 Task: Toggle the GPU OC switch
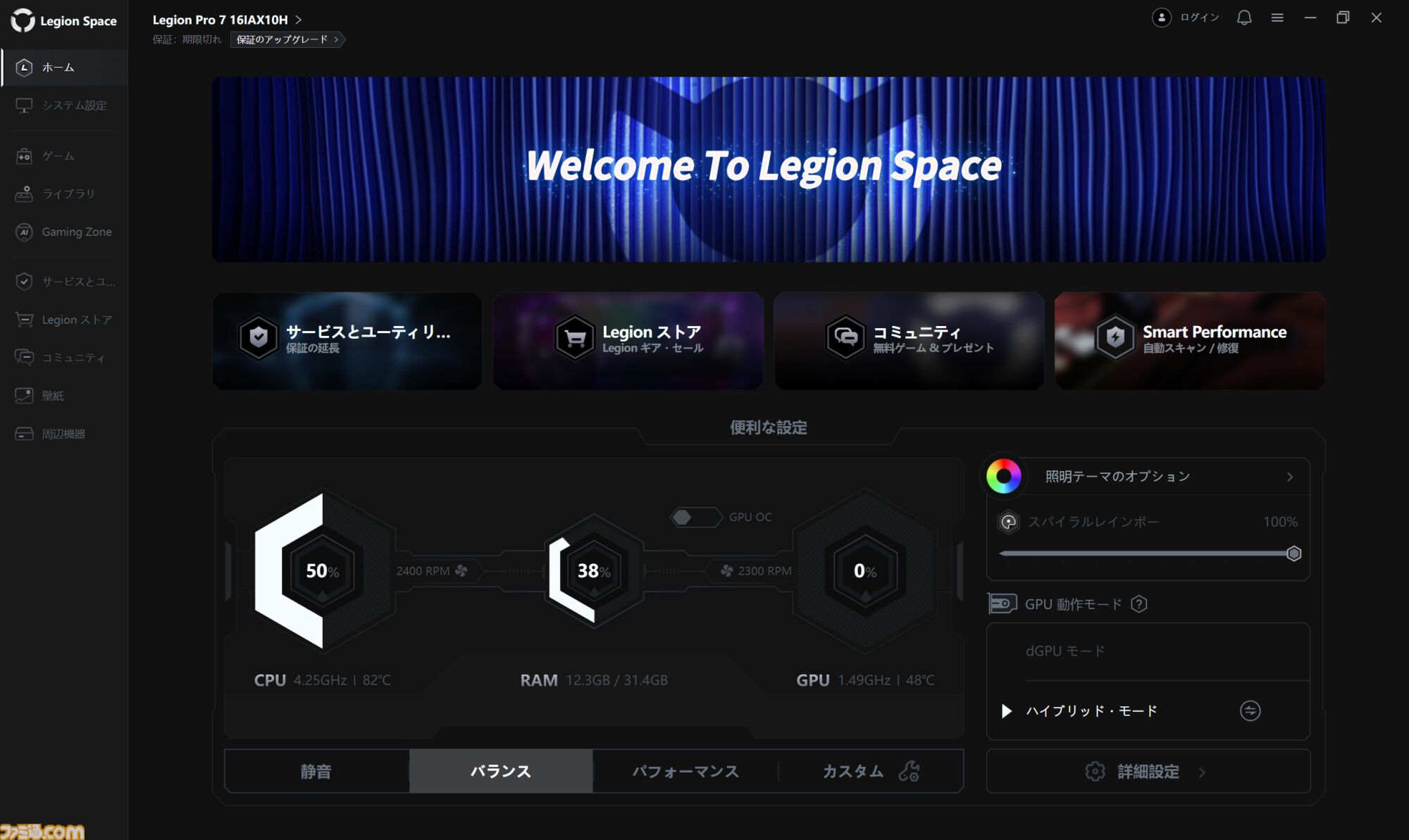[696, 518]
